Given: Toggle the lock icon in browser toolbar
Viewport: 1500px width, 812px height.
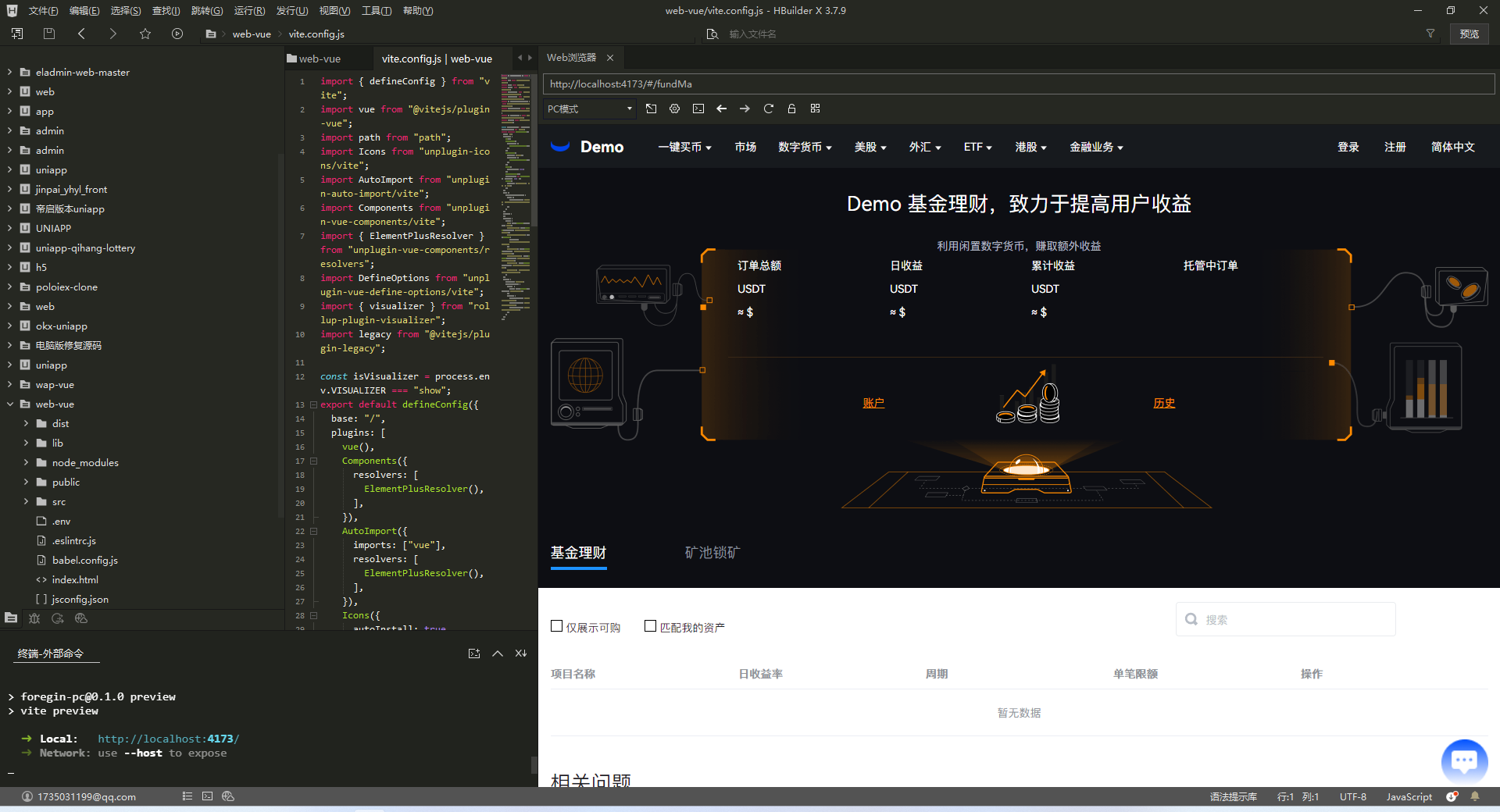Looking at the screenshot, I should [791, 109].
